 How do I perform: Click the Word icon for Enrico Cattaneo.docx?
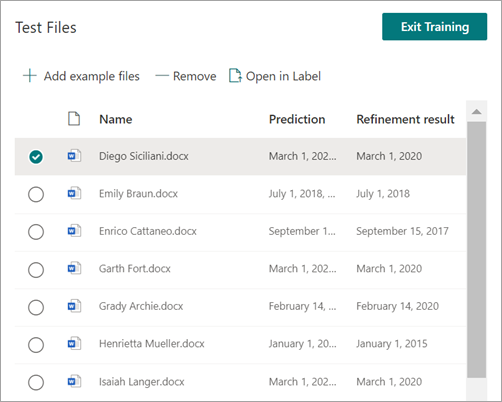tap(74, 231)
